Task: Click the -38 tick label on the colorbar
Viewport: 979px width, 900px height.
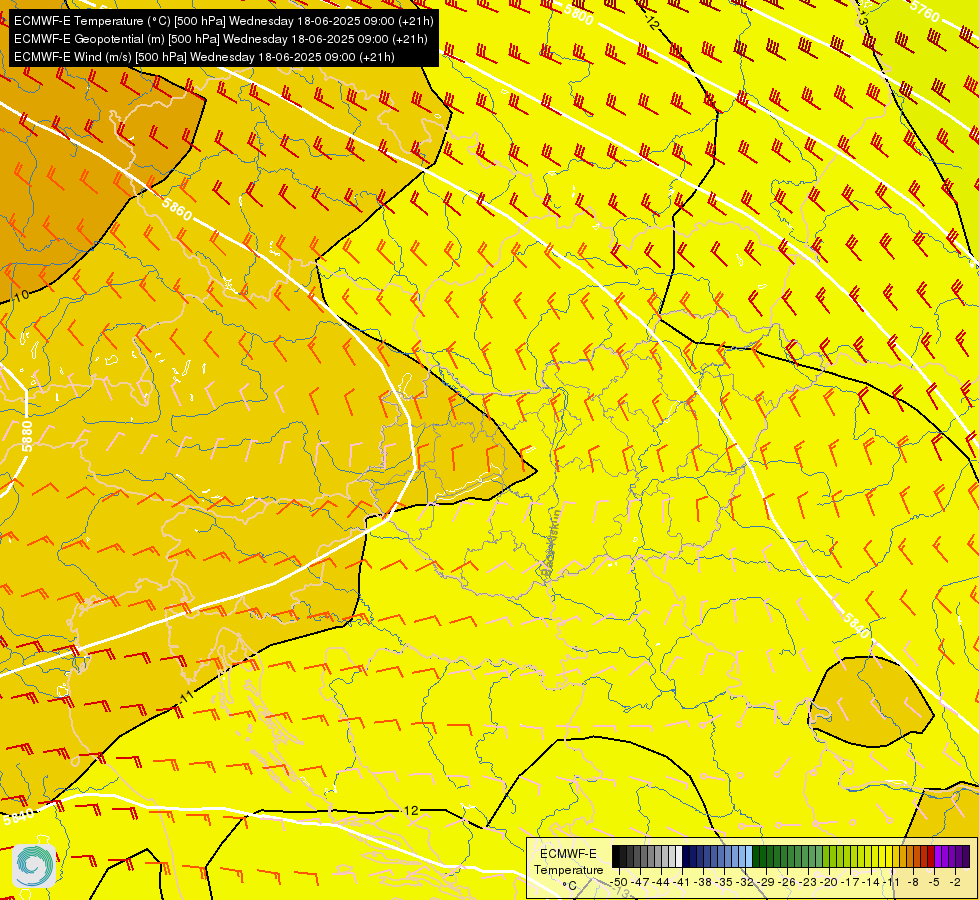Action: coord(702,882)
